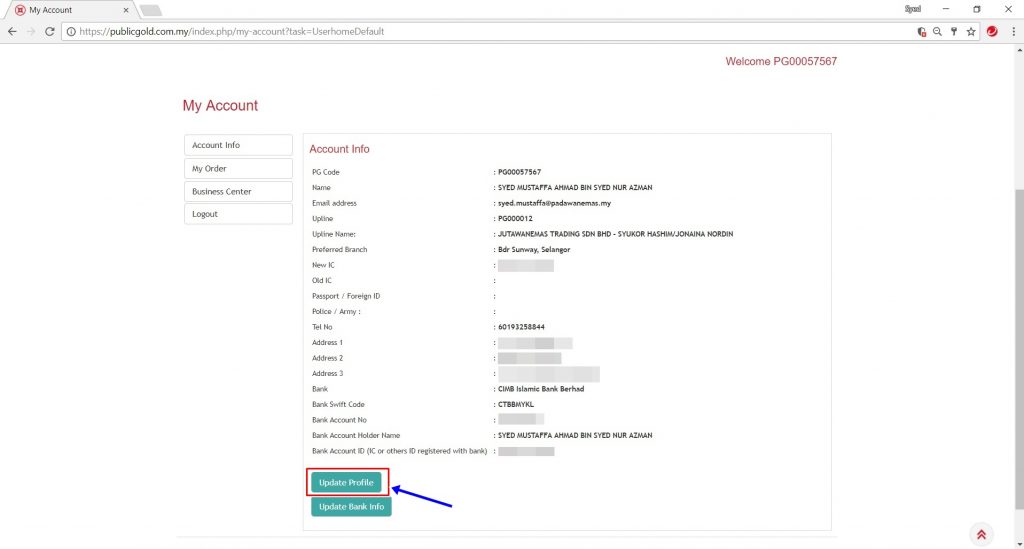Open the saved password key icon
The height and width of the screenshot is (549, 1024).
click(954, 32)
